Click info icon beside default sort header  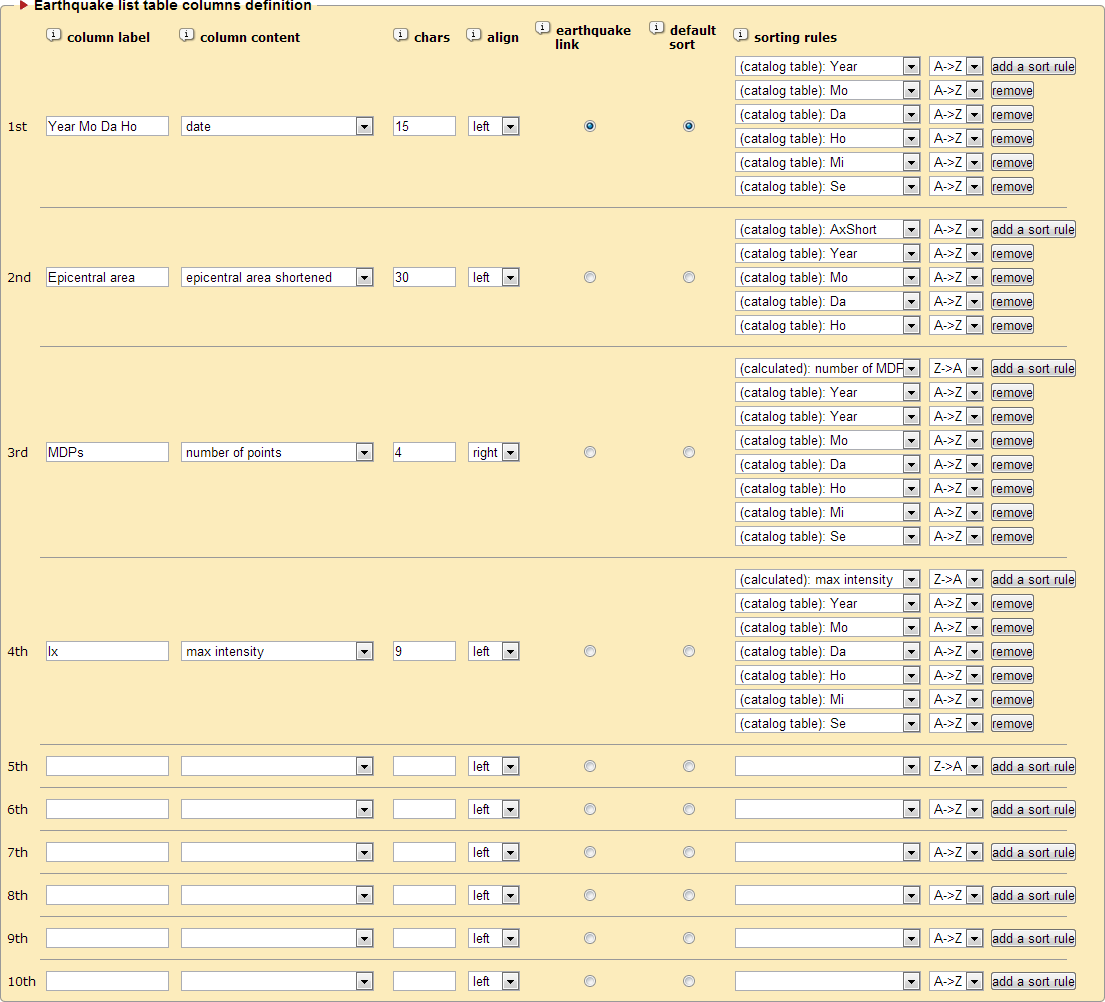(656, 27)
